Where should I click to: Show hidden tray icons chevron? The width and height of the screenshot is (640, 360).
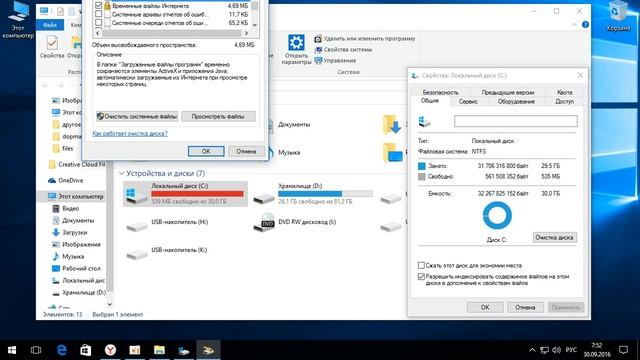(x=532, y=350)
